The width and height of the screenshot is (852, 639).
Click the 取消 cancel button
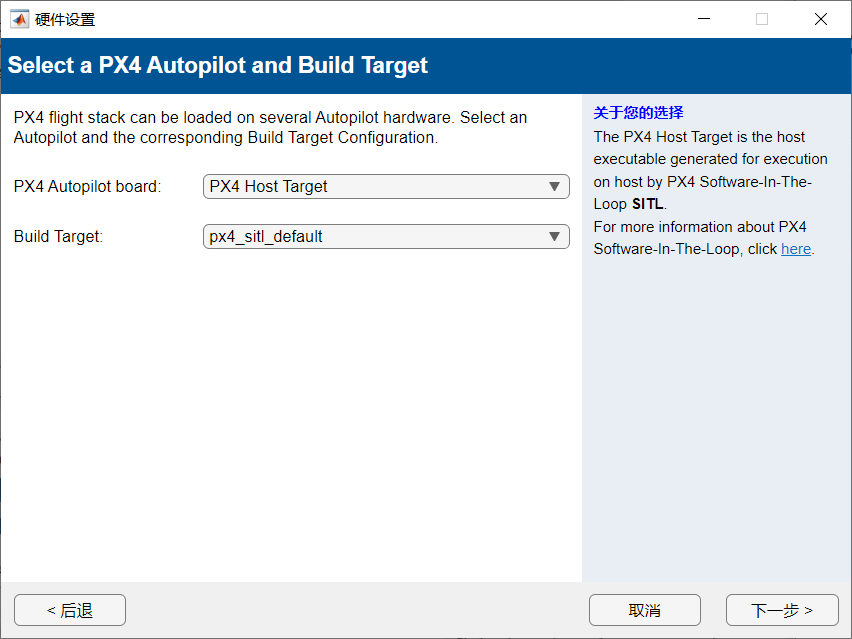pyautogui.click(x=644, y=610)
